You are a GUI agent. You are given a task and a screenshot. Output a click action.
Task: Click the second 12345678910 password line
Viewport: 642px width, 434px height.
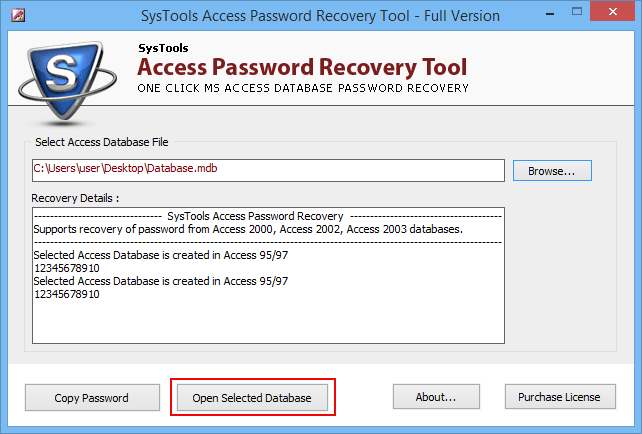[67, 294]
